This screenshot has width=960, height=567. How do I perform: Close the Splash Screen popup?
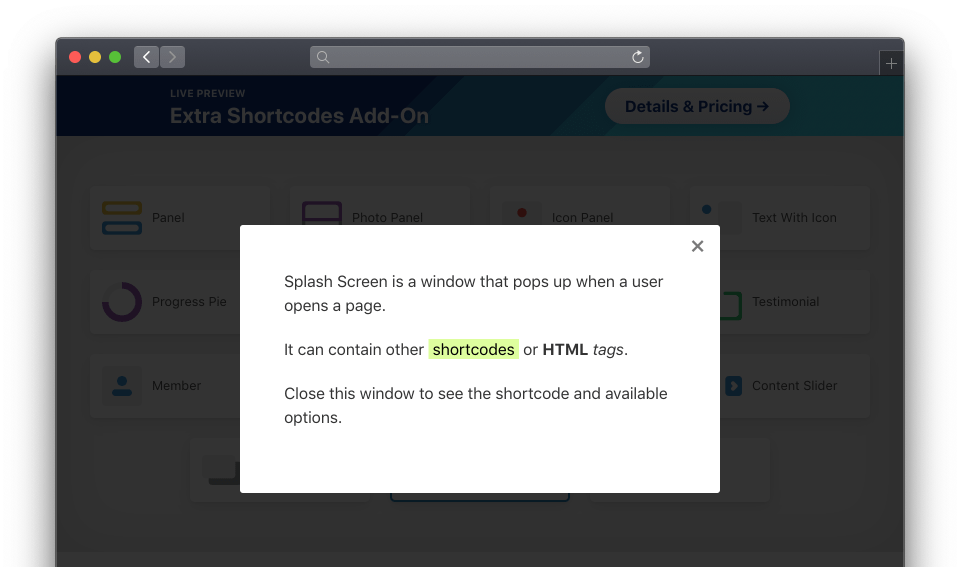click(x=697, y=246)
